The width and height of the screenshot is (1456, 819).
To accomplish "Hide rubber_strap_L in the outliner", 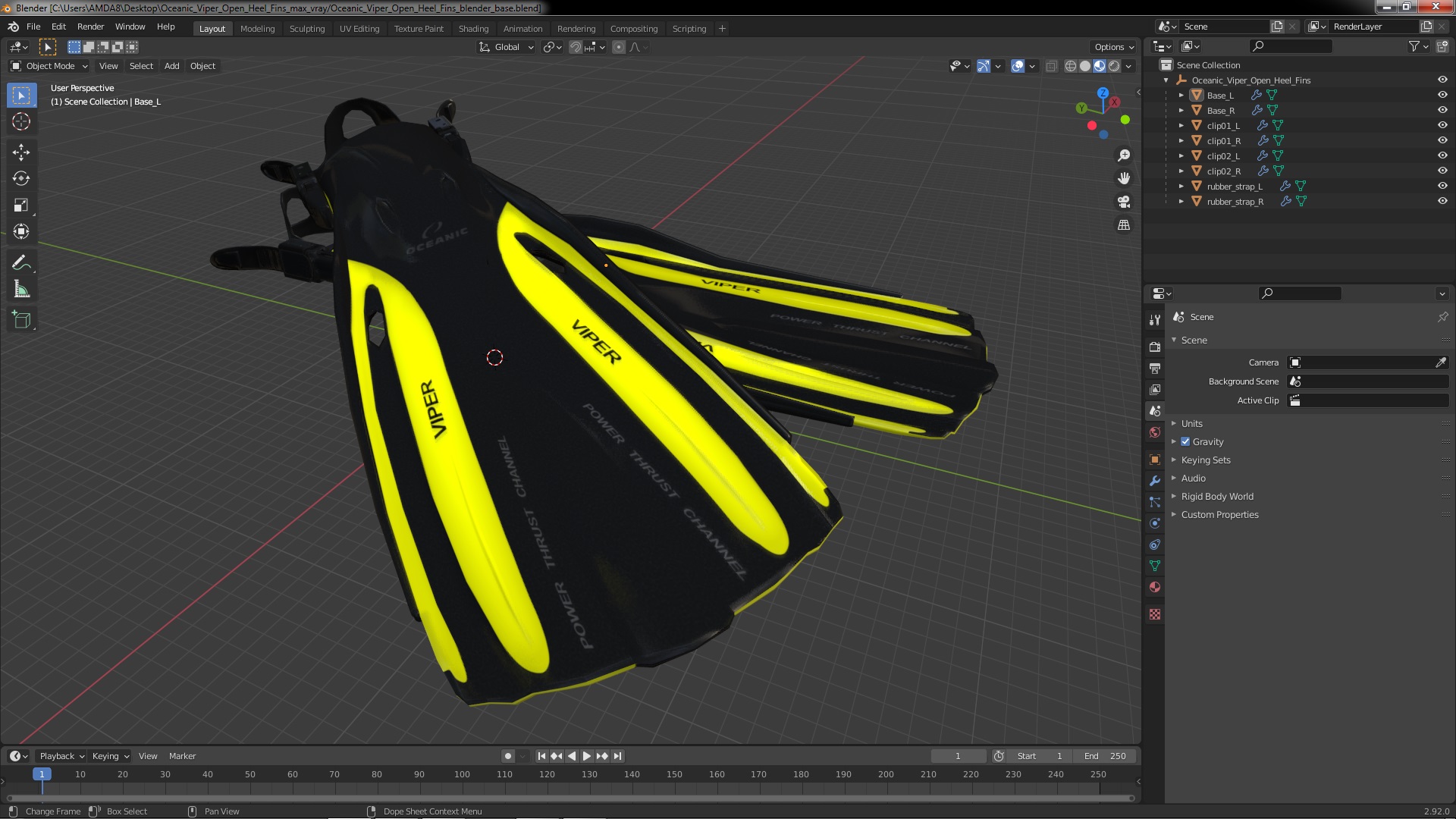I will click(x=1442, y=187).
